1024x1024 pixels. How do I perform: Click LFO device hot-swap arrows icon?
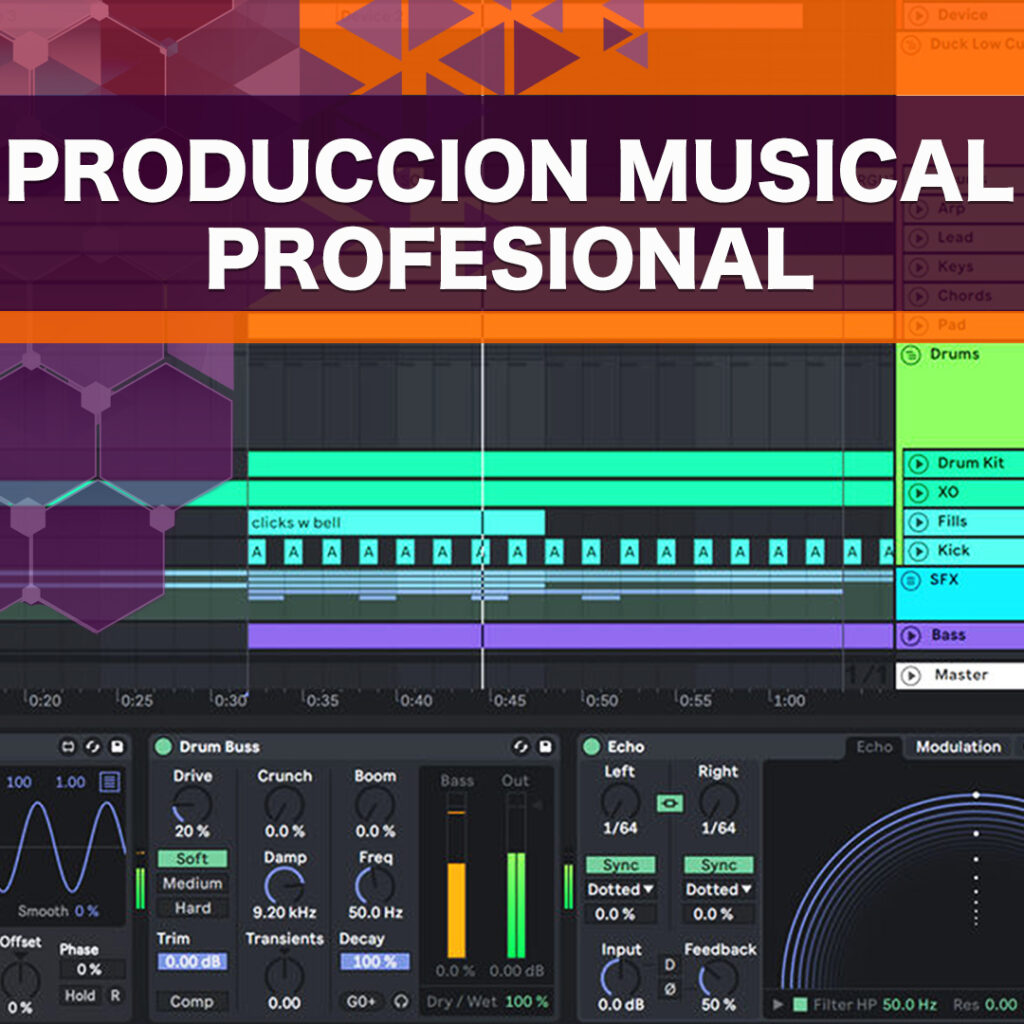point(92,746)
